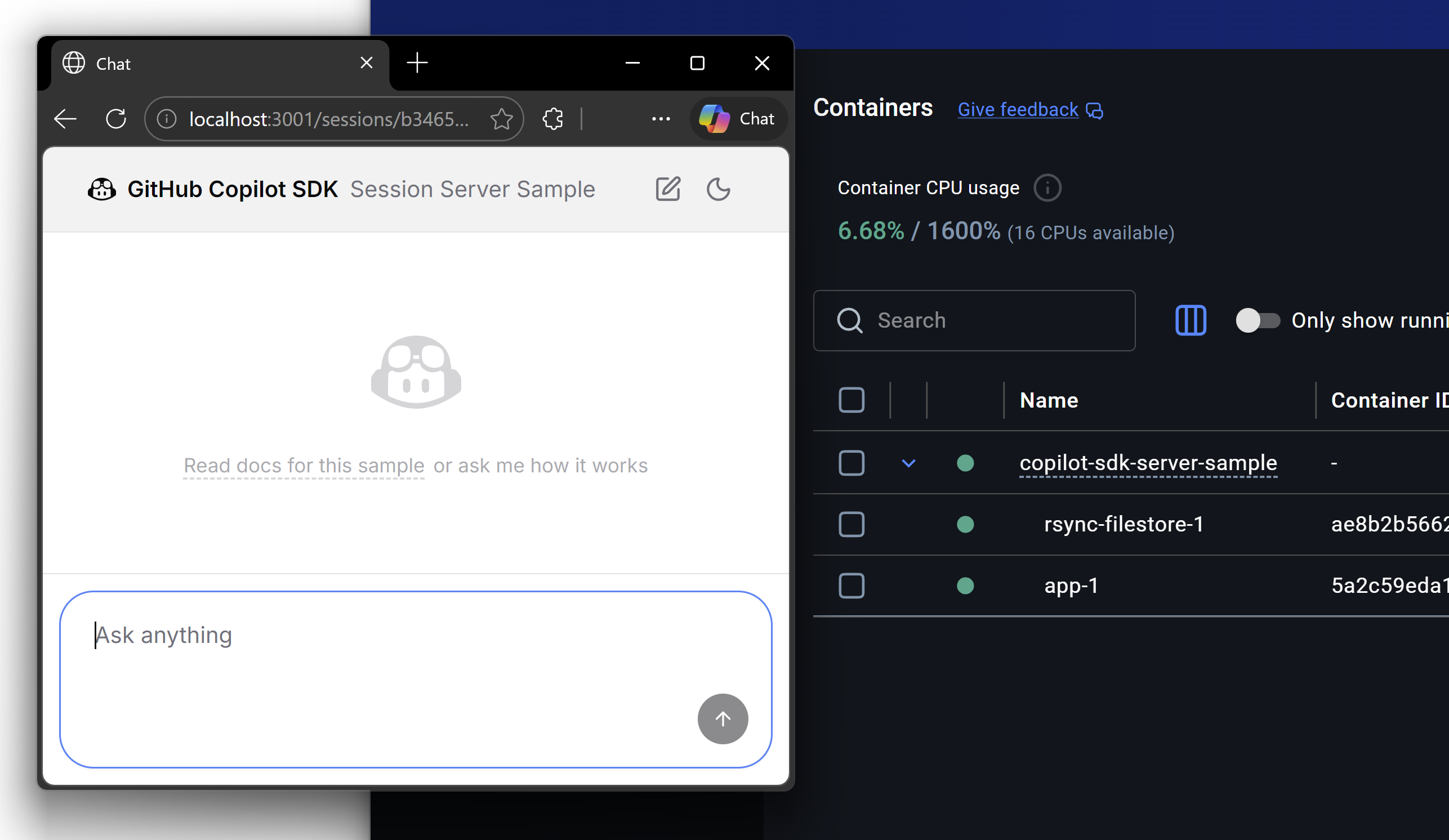Image resolution: width=1449 pixels, height=840 pixels.
Task: Bookmark this page with the star icon
Action: click(x=501, y=119)
